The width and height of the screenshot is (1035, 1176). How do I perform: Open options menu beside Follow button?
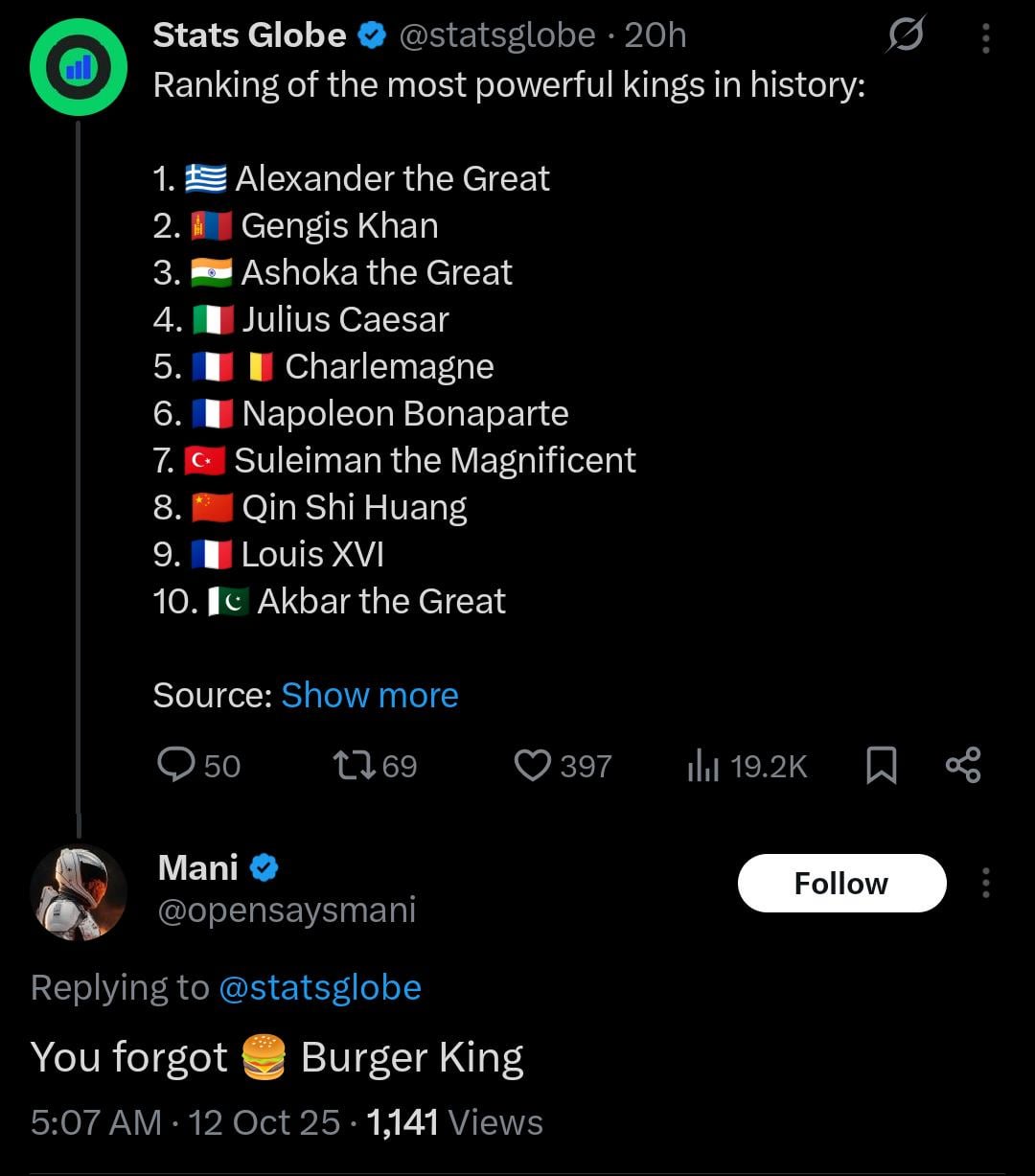coord(985,883)
